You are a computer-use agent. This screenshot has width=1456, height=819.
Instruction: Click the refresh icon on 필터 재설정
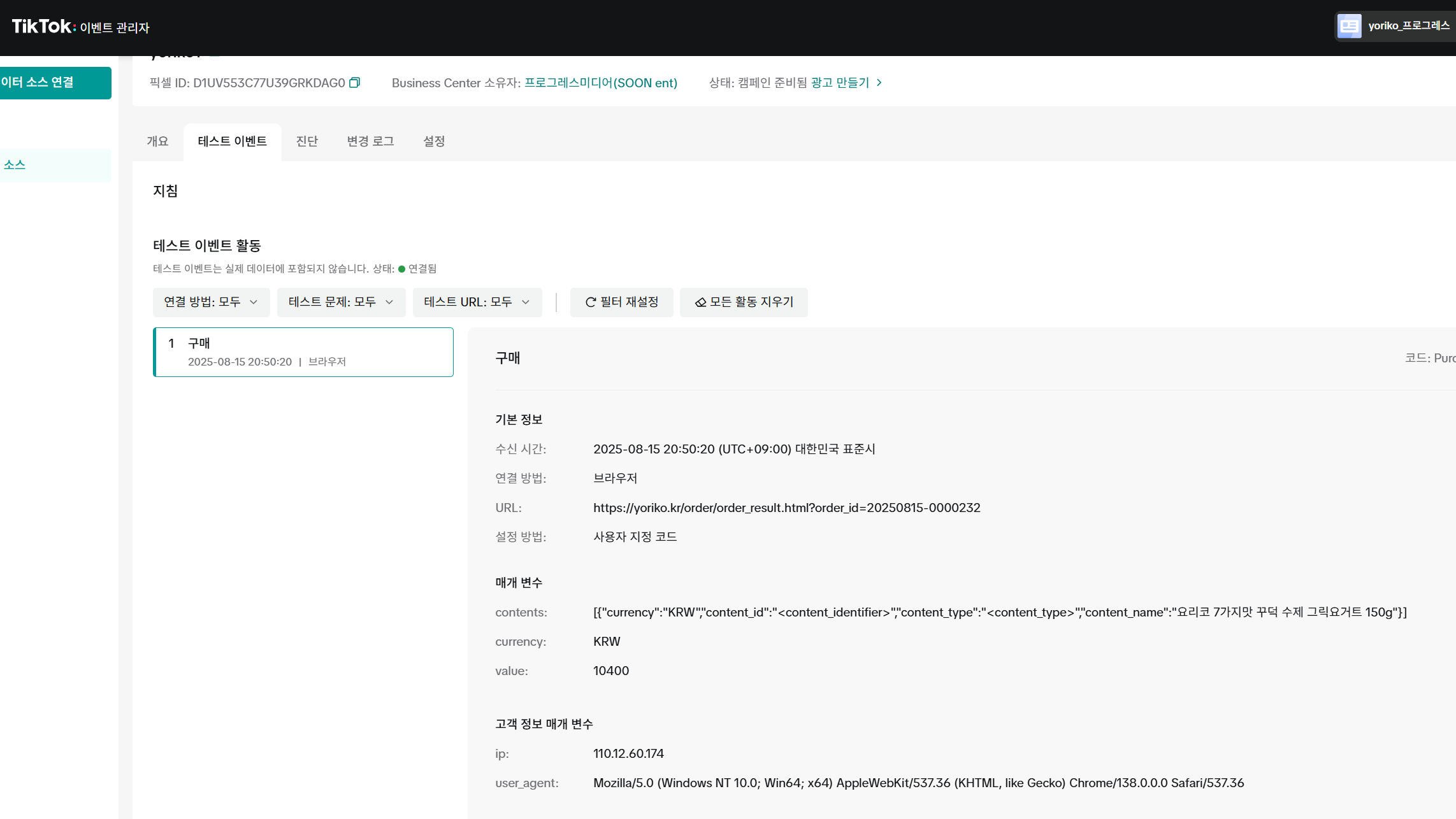point(591,303)
